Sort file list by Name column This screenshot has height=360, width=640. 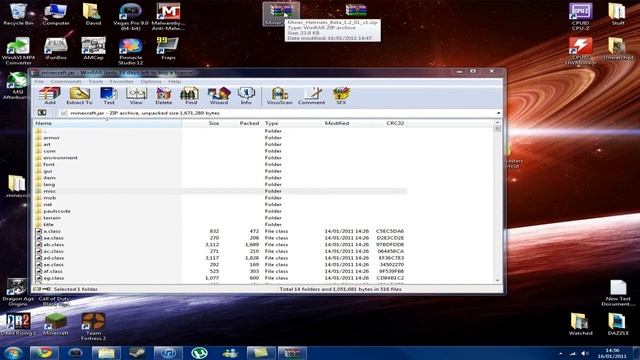107,123
